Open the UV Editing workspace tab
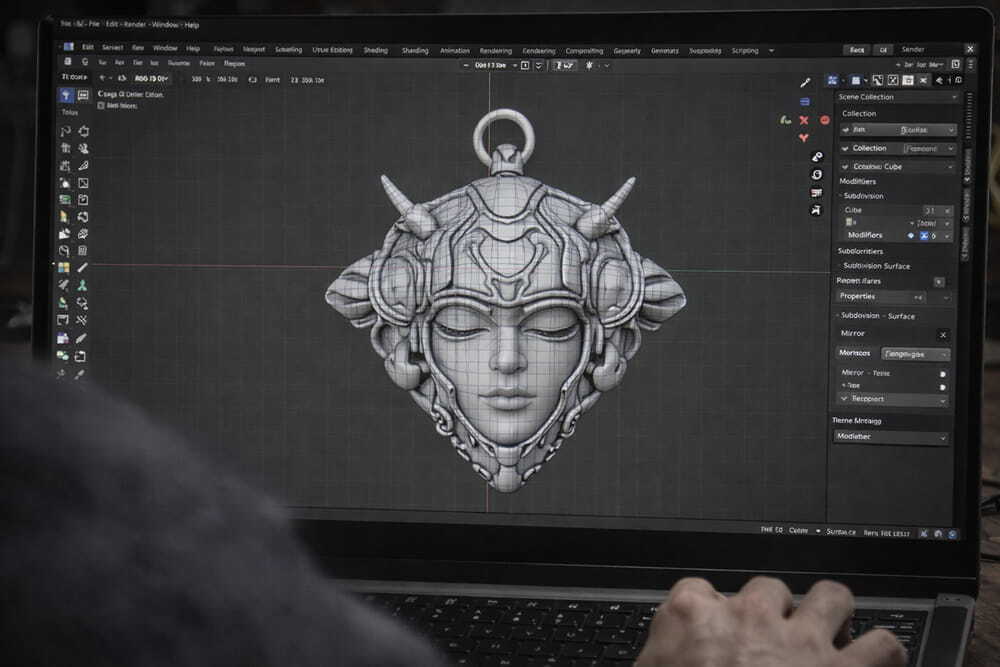Image resolution: width=1000 pixels, height=667 pixels. coord(332,50)
